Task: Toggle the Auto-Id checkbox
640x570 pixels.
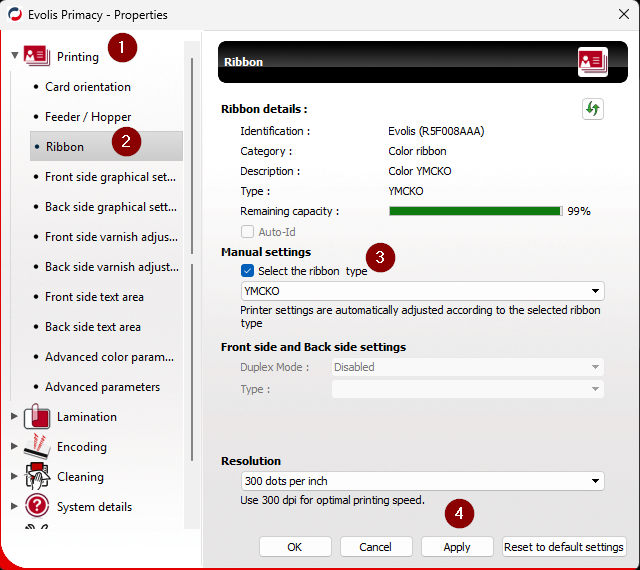Action: (247, 232)
